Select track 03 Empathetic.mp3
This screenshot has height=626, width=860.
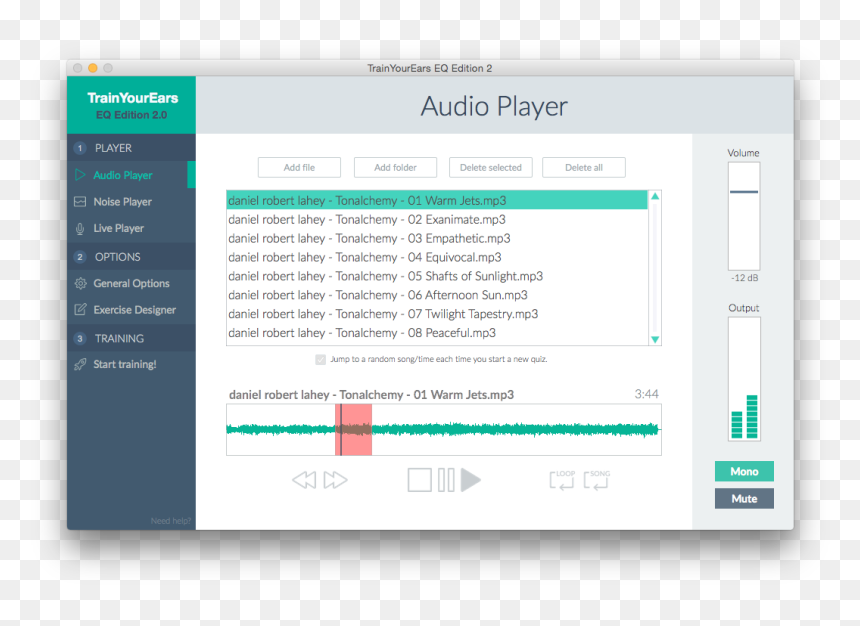pos(437,238)
